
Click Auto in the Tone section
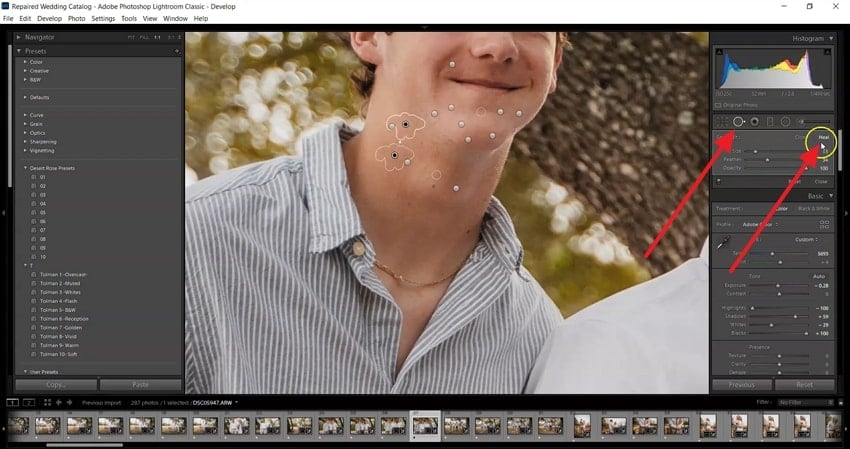[x=819, y=277]
